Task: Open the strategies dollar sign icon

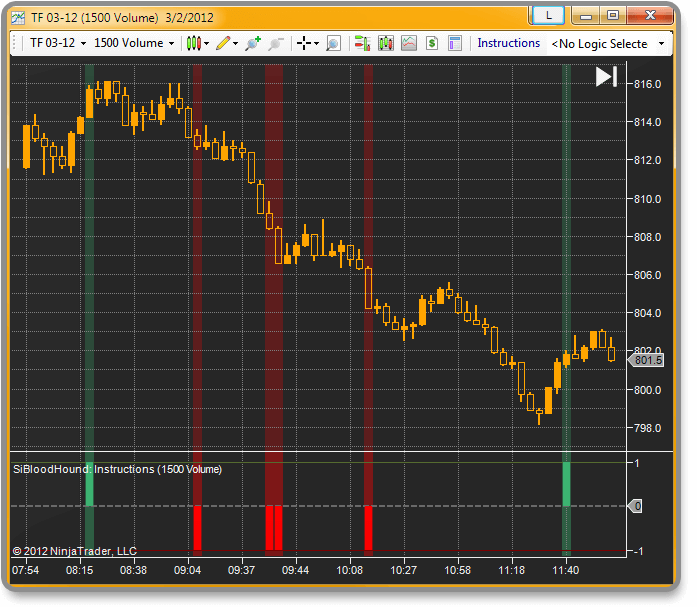Action: [x=432, y=43]
